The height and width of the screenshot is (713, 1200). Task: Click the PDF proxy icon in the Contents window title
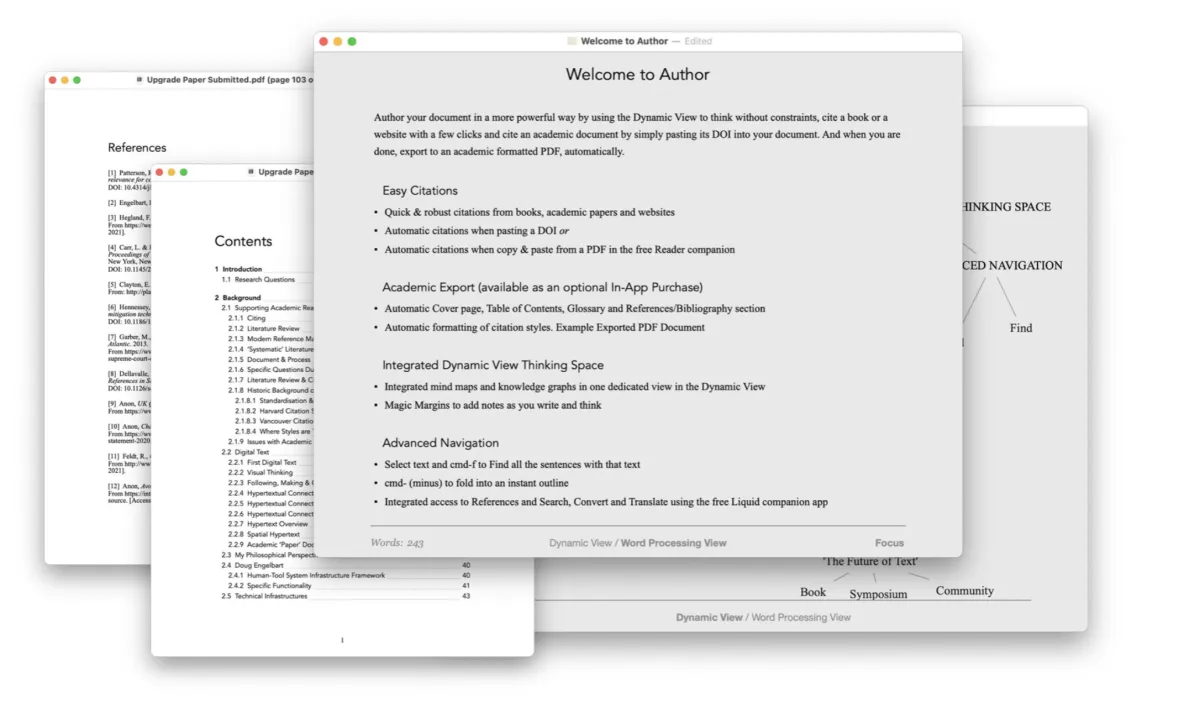tap(250, 172)
